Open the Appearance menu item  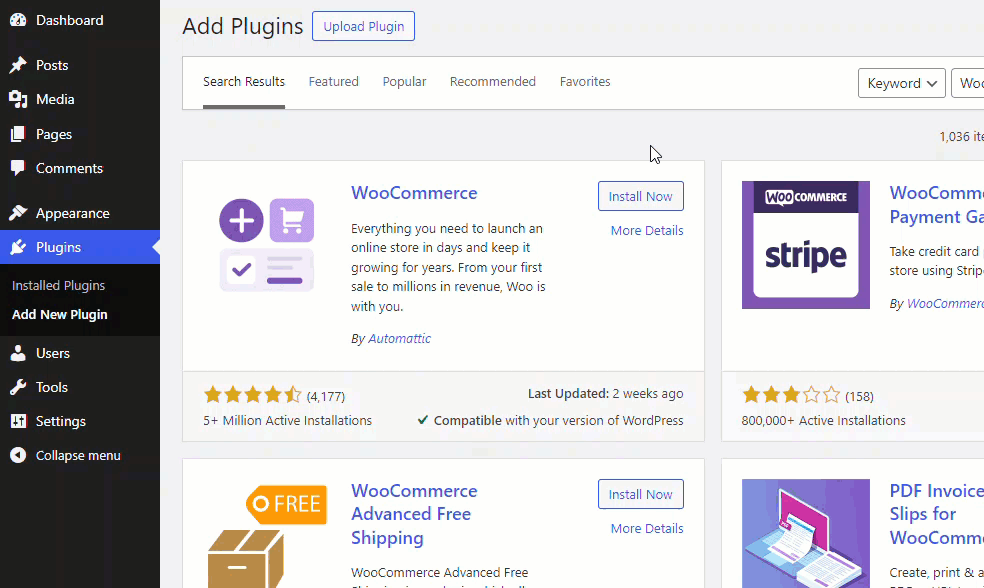[80, 213]
